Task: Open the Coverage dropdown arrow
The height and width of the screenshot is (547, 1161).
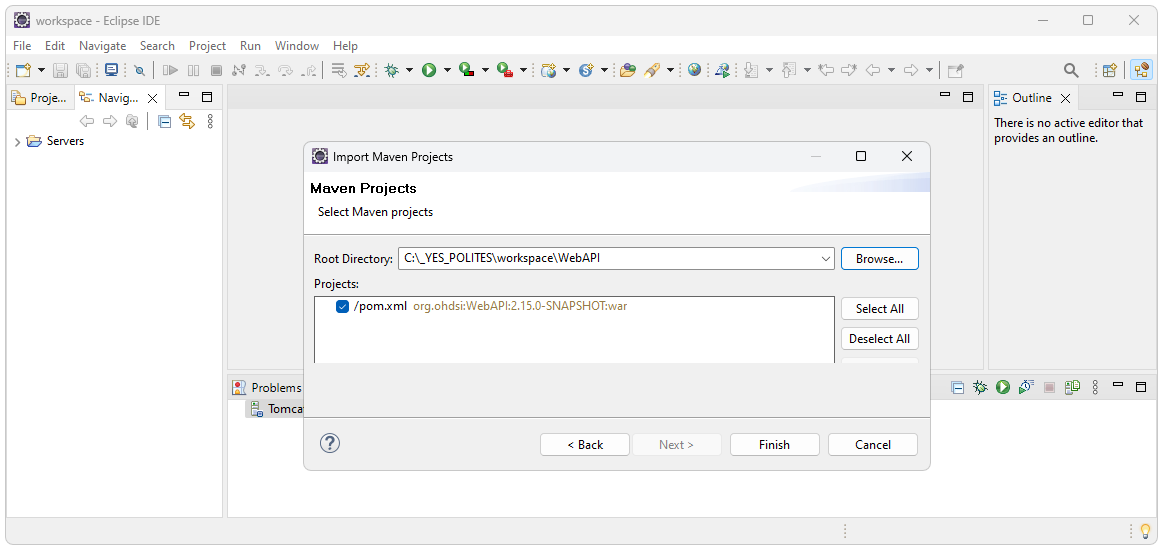Action: click(x=485, y=70)
